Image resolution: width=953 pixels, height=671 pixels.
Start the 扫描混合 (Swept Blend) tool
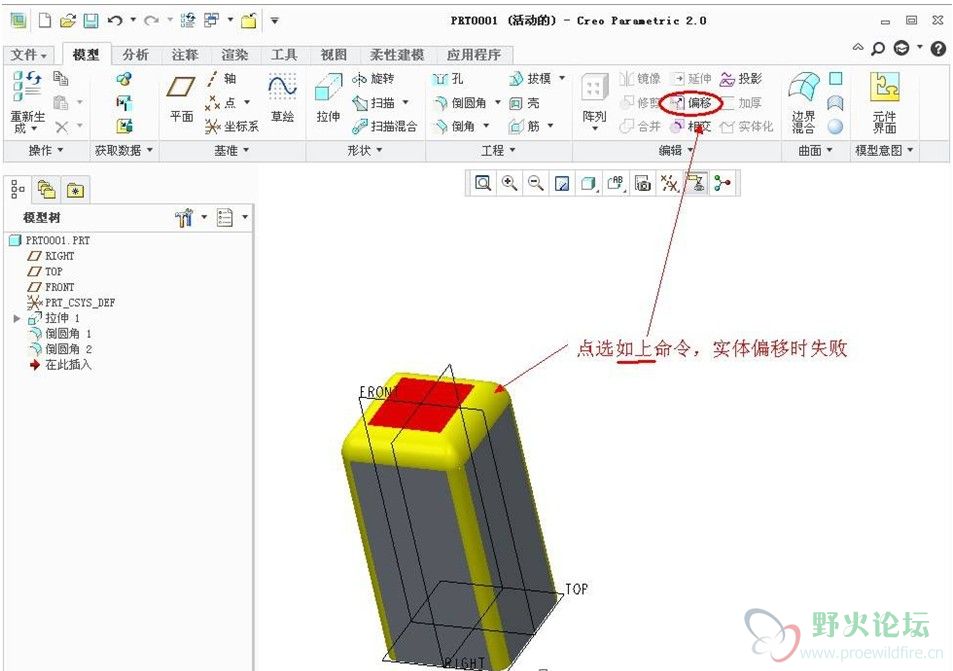(x=384, y=126)
